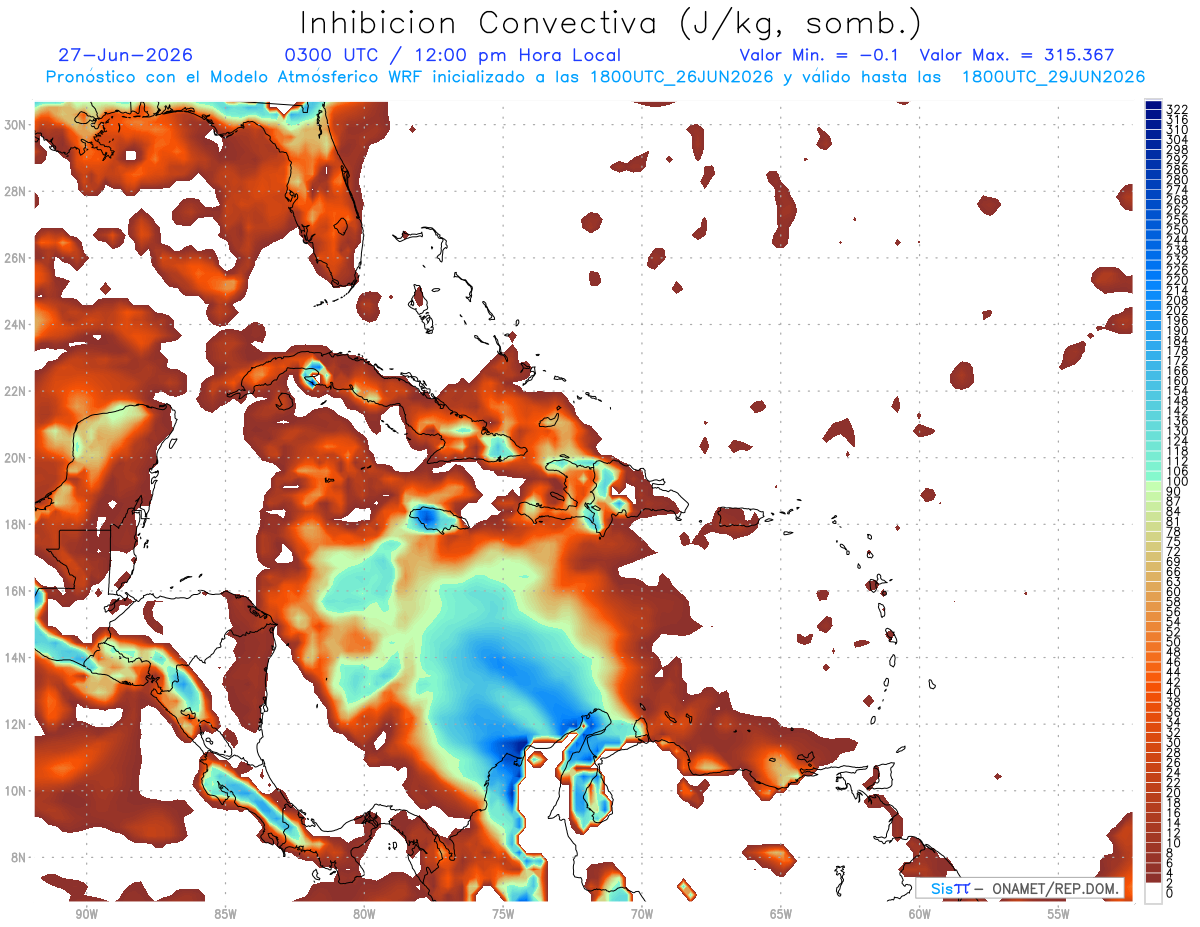Screen dimensions: 1200x927
Task: Click the colorbar value 20
Action: click(x=1174, y=792)
